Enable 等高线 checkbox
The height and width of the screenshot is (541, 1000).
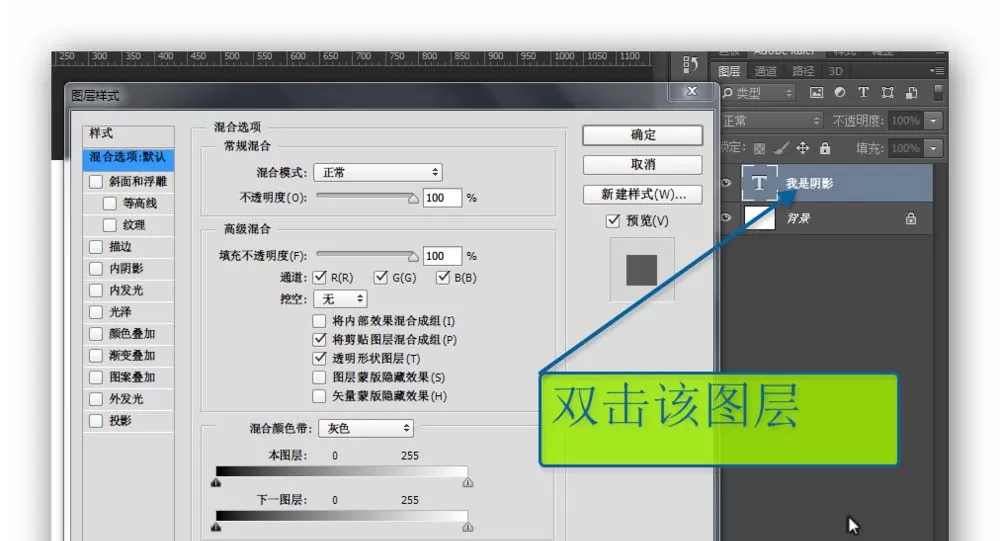[x=110, y=204]
